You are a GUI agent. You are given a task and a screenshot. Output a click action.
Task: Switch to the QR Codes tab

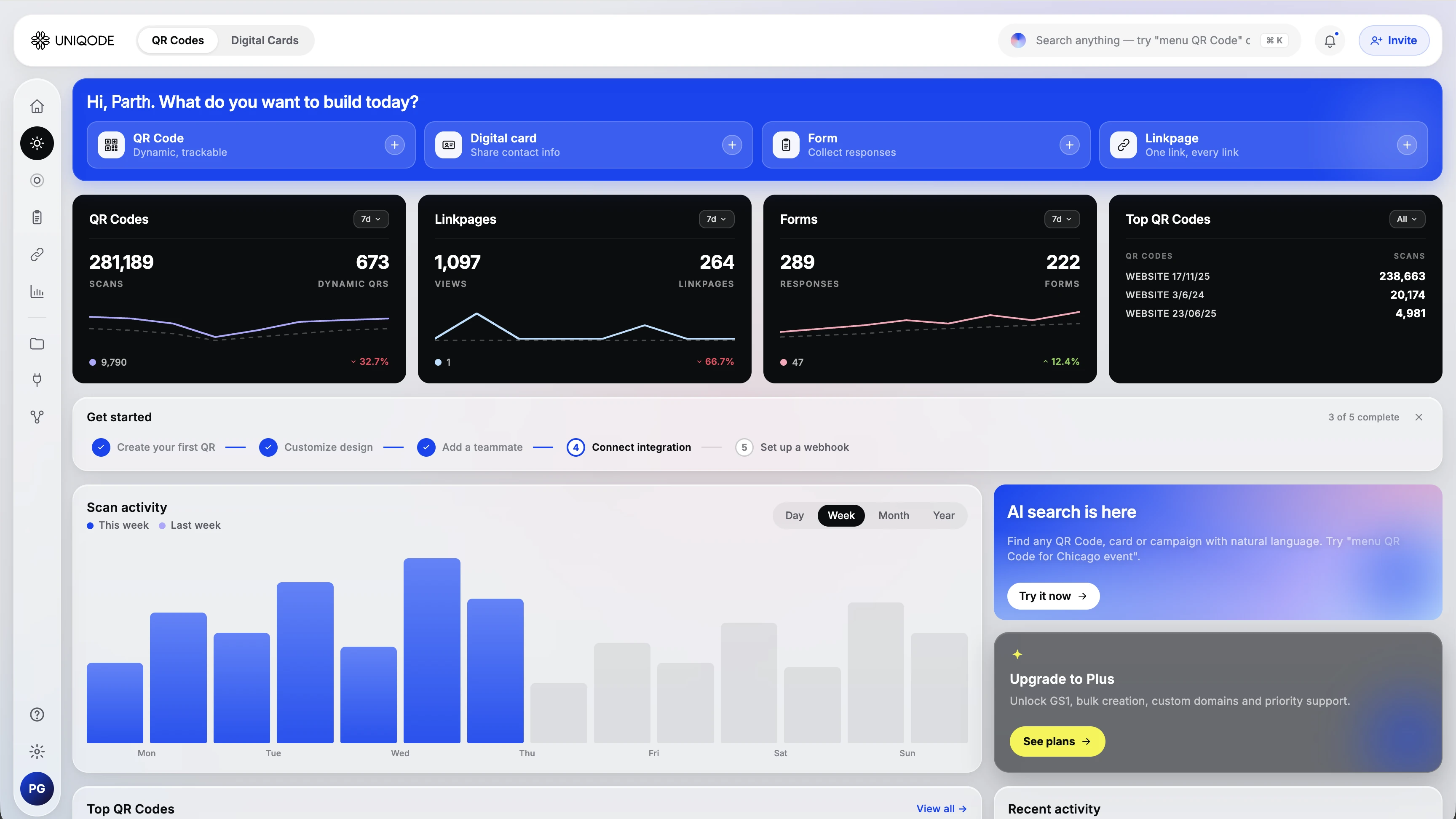(x=177, y=40)
